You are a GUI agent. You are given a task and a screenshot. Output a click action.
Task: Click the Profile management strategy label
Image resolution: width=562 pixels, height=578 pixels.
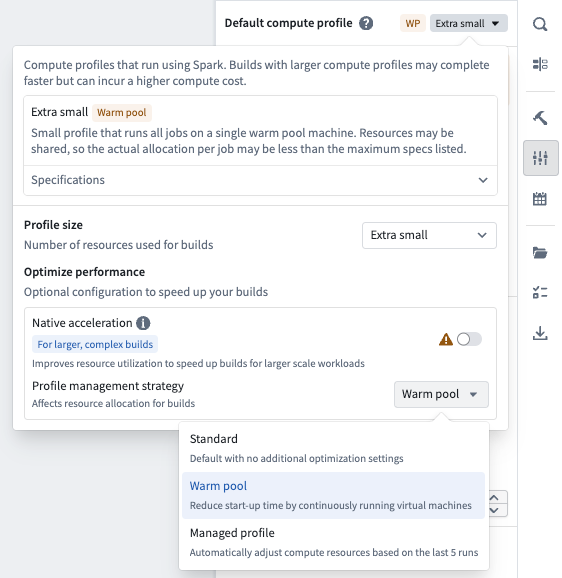coord(108,386)
